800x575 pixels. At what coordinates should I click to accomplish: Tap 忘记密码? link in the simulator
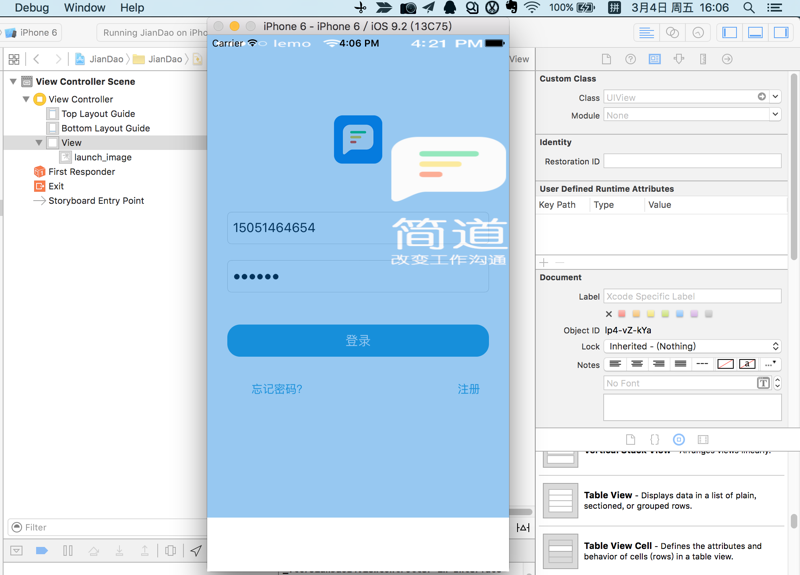pos(277,389)
